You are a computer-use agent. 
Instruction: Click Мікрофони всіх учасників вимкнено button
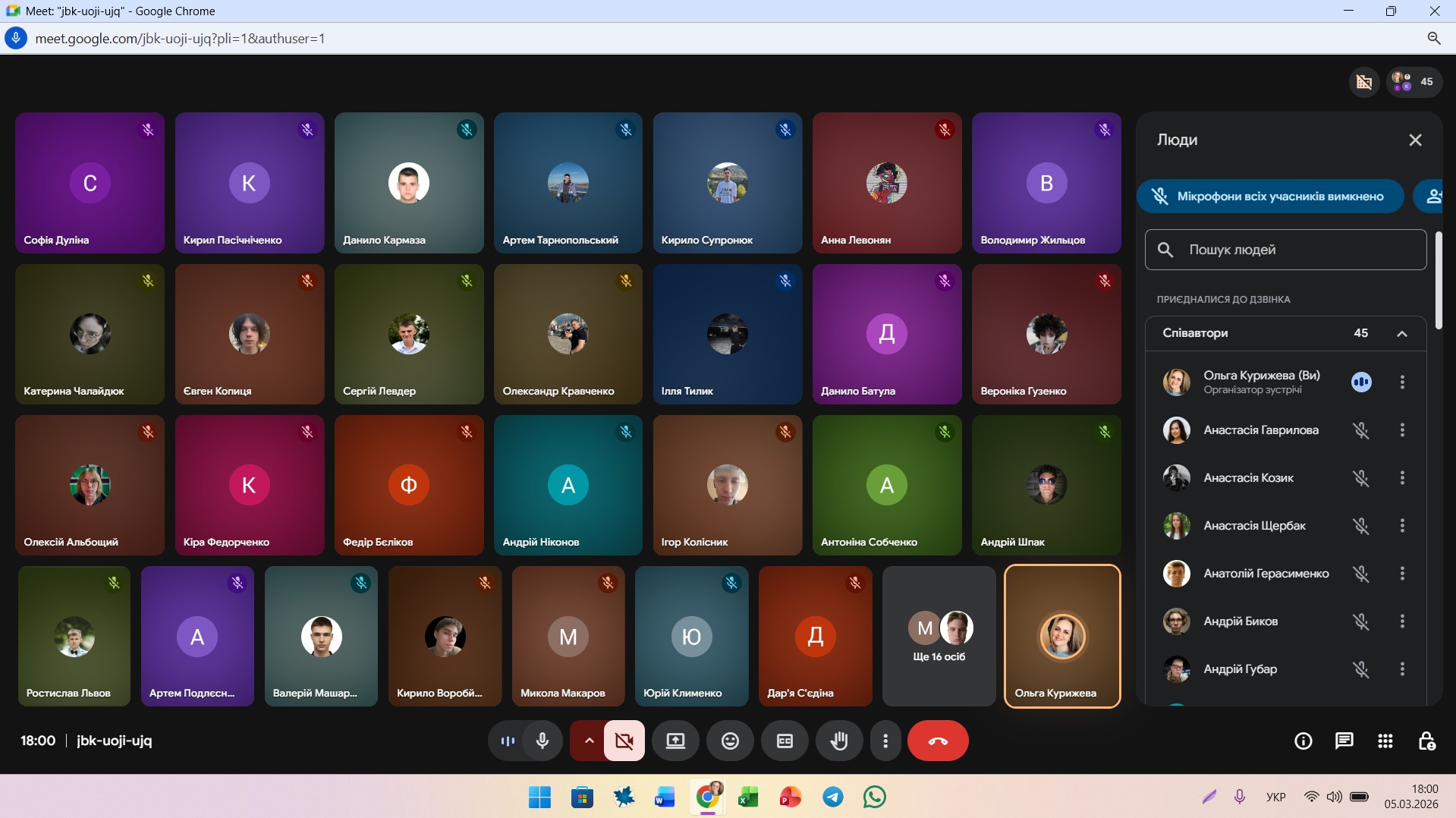point(1270,197)
